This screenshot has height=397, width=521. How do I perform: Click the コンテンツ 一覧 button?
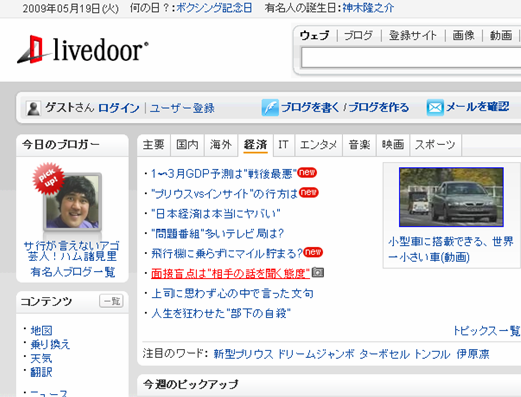coord(111,301)
